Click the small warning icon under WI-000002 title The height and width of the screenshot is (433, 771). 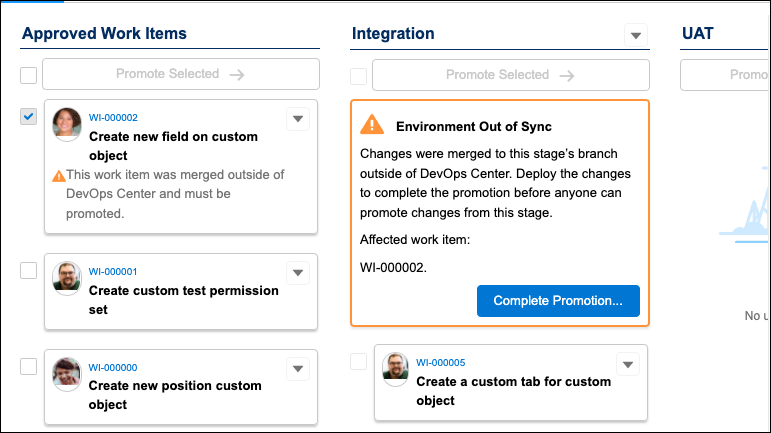tap(58, 176)
